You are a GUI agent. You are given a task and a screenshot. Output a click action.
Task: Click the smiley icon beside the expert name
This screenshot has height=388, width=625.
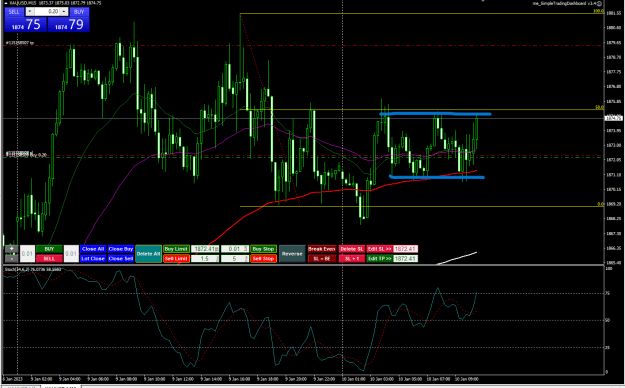pyautogui.click(x=599, y=3)
